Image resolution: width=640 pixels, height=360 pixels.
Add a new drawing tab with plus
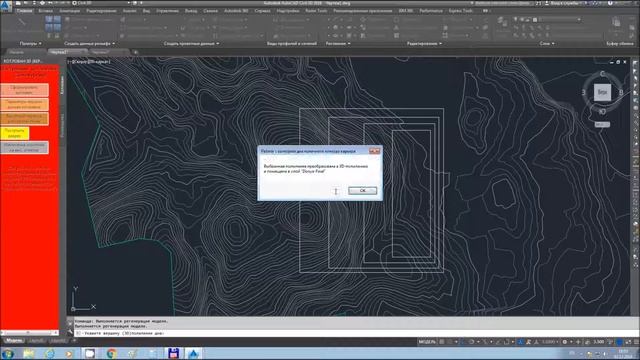pos(136,52)
